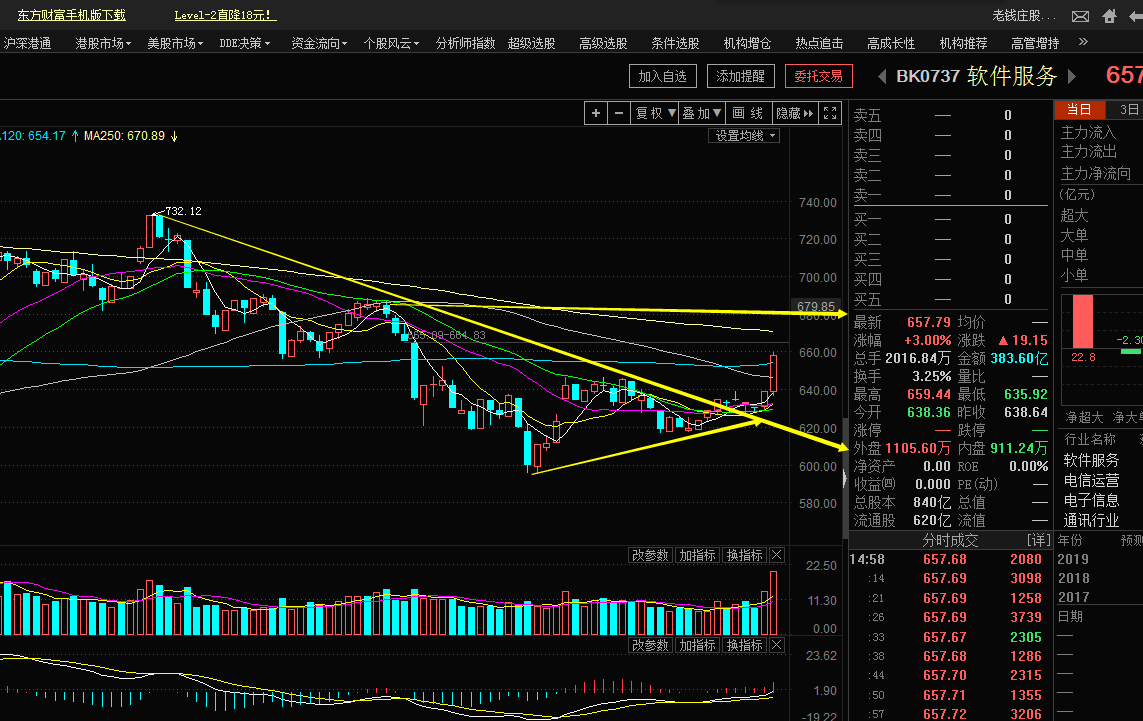Expand 个股风云 menu
This screenshot has height=721, width=1143.
click(x=391, y=44)
